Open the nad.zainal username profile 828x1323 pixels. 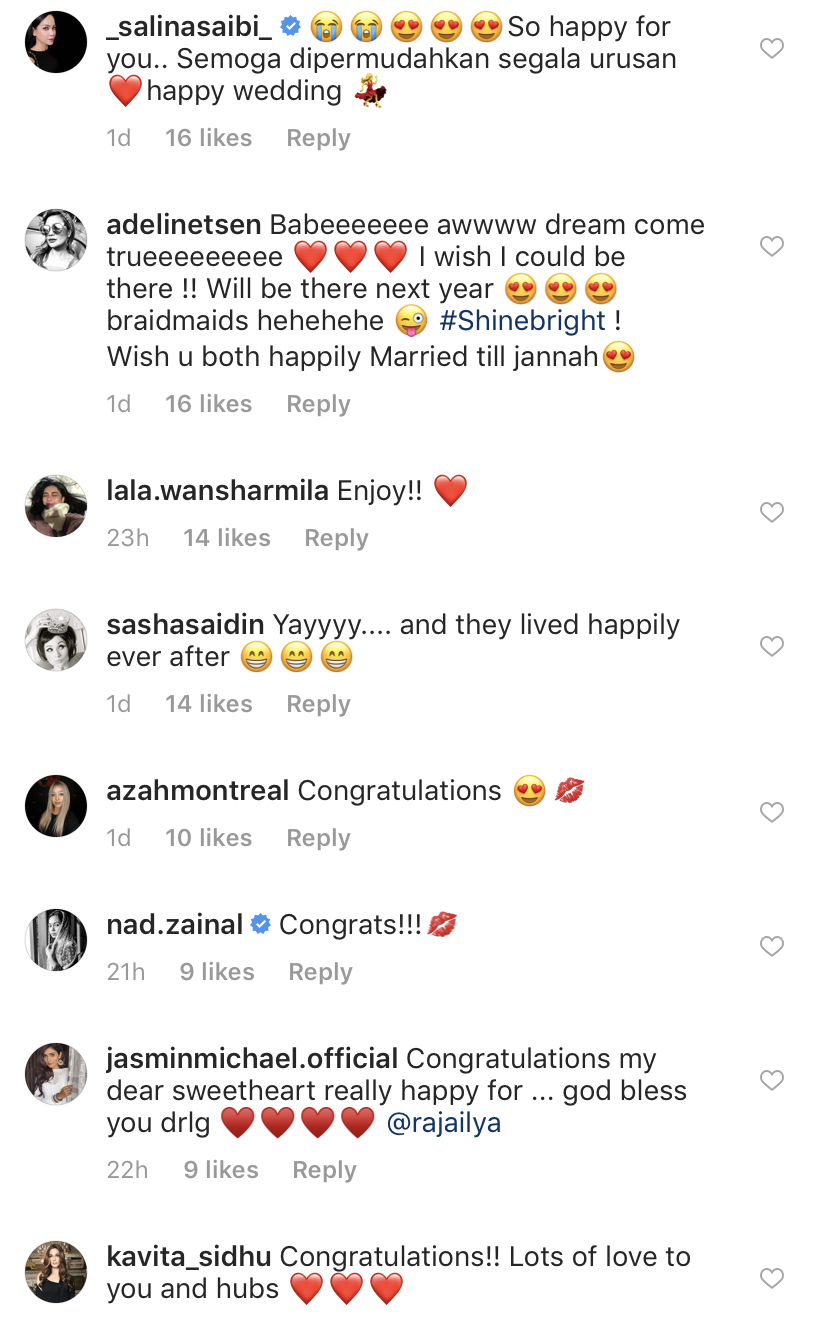175,925
